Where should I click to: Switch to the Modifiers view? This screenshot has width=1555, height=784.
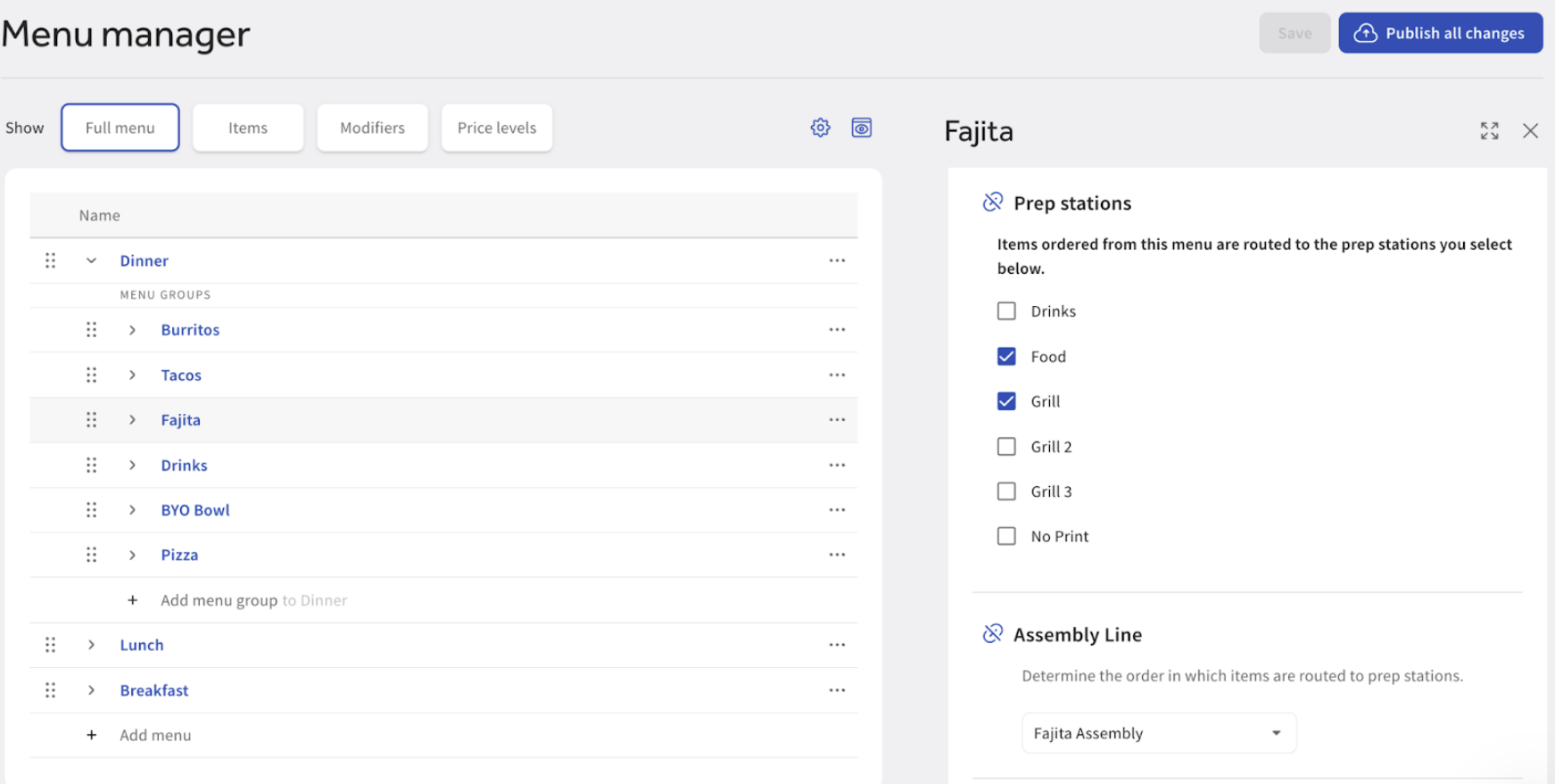click(x=372, y=128)
